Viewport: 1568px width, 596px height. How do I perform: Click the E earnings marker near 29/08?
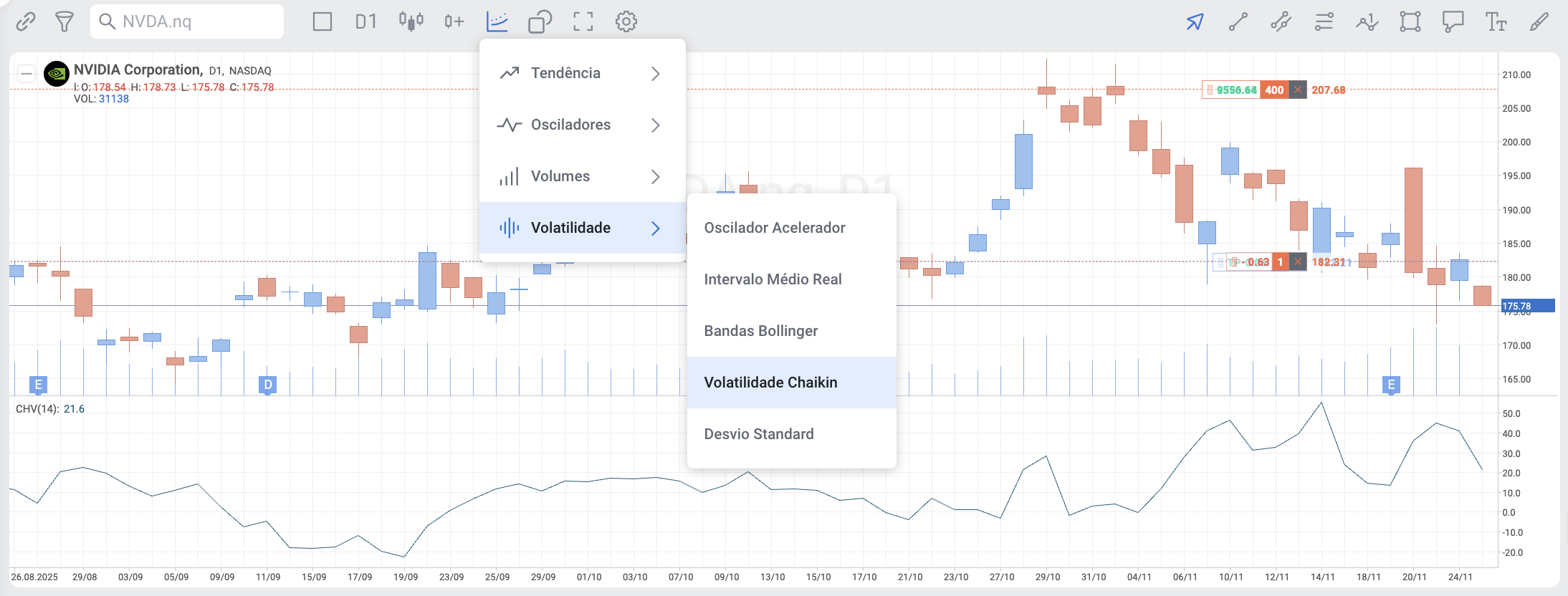point(38,385)
